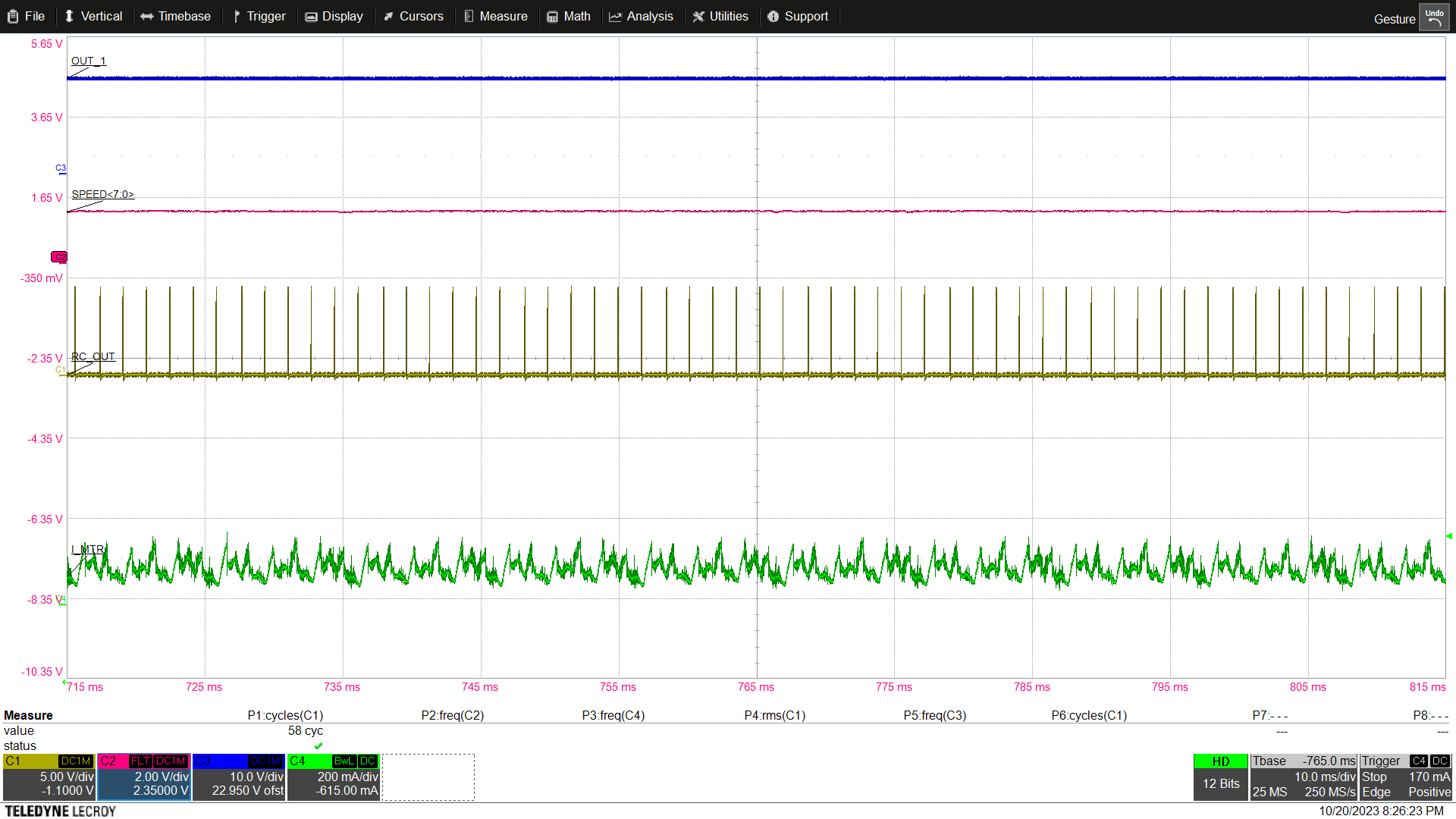The height and width of the screenshot is (819, 1456).
Task: Click the Timebase horizontal-arrows icon
Action: 149,16
